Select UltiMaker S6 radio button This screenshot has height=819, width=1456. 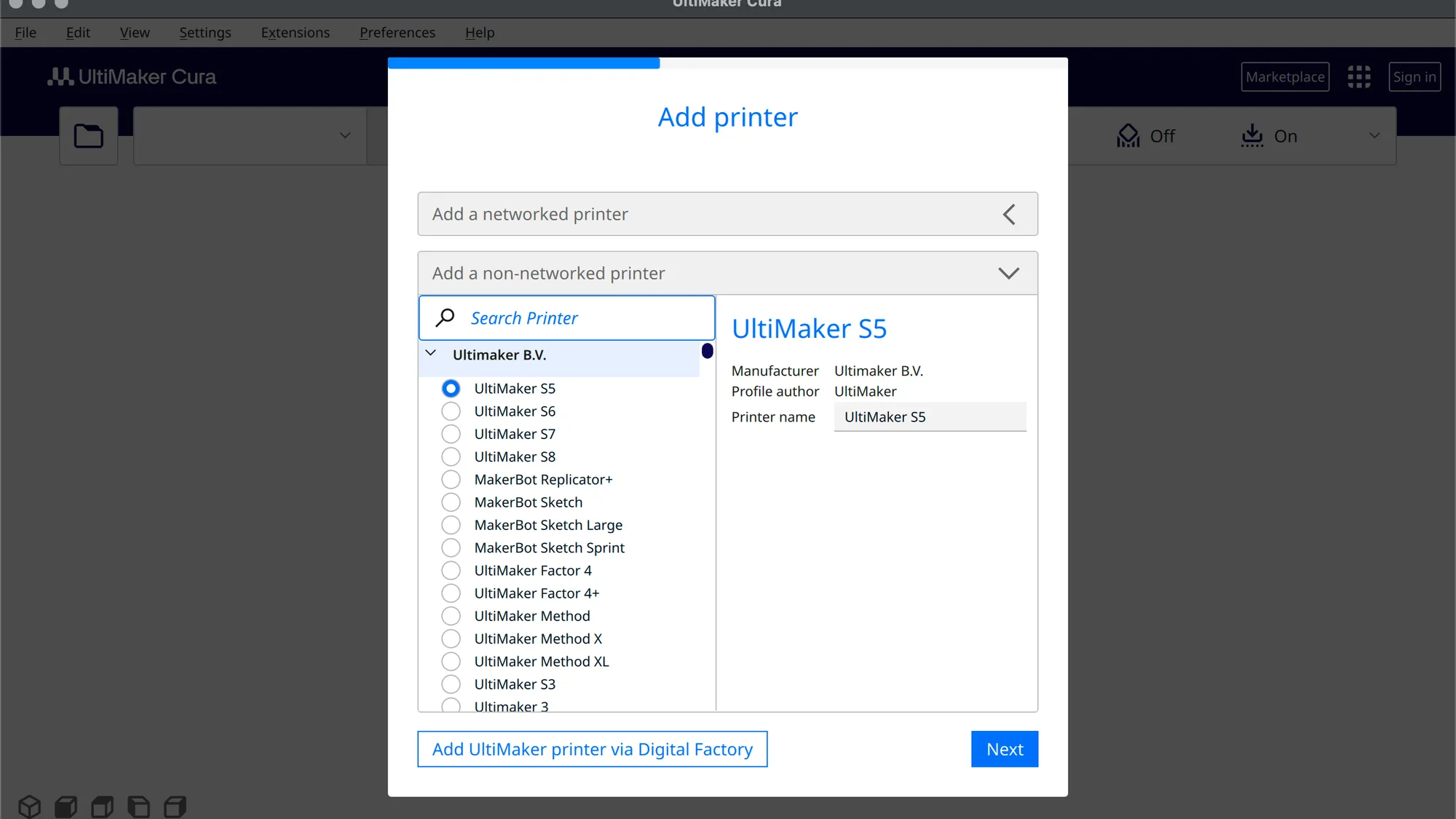(x=451, y=411)
